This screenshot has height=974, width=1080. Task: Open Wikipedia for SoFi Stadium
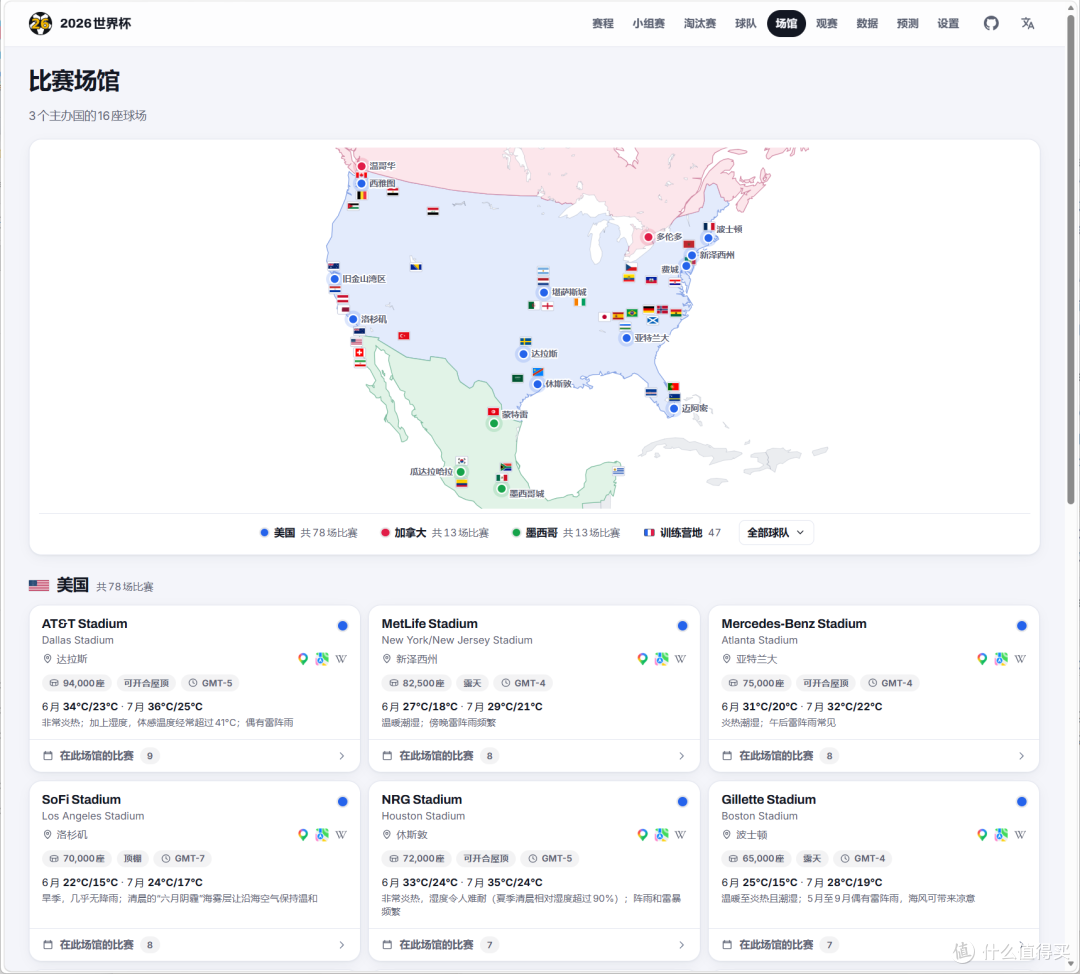[x=341, y=835]
